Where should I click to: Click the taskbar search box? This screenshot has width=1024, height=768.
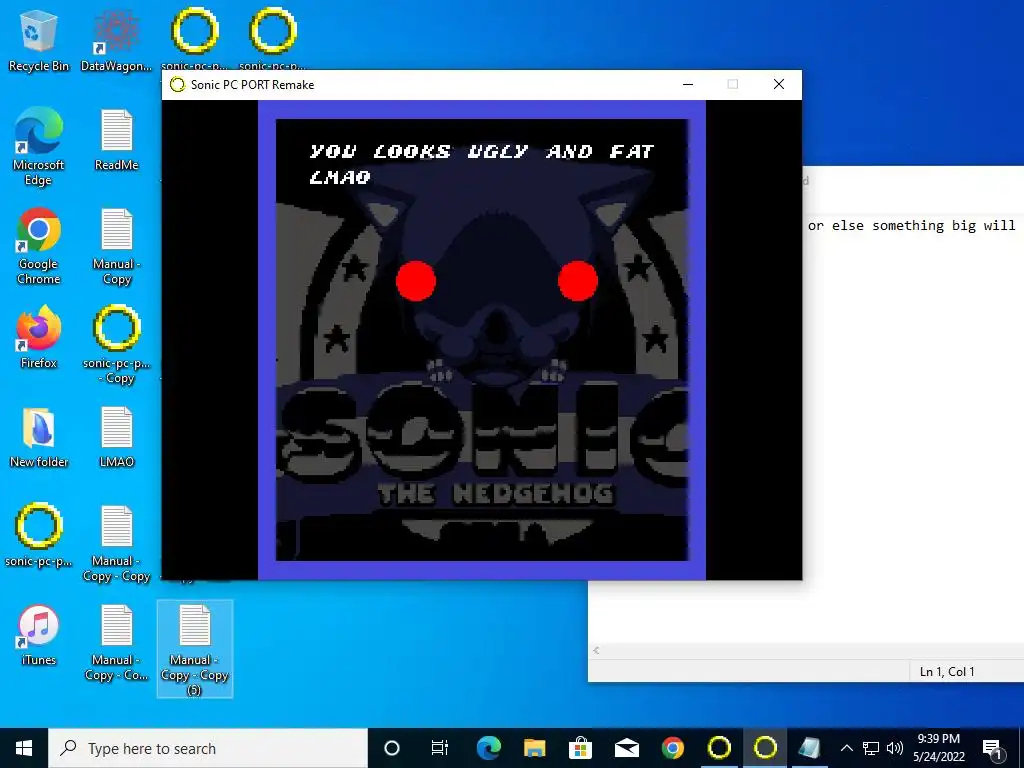[x=208, y=748]
